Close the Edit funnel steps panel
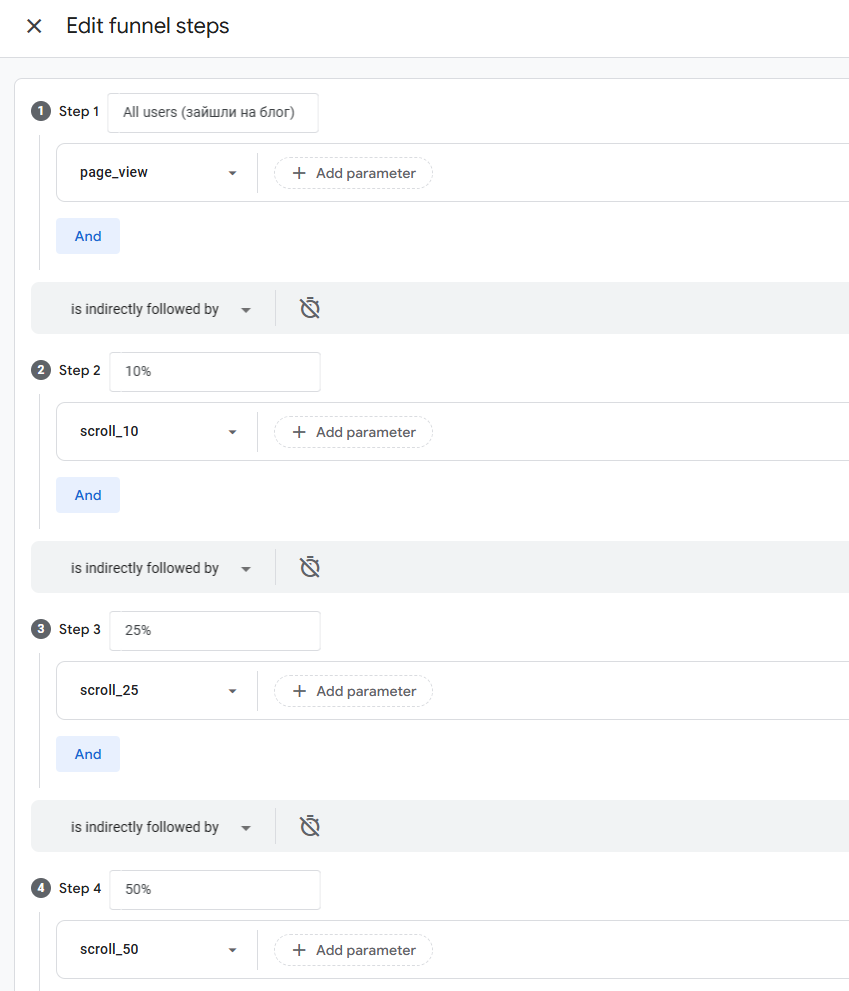This screenshot has height=991, width=849. point(34,27)
